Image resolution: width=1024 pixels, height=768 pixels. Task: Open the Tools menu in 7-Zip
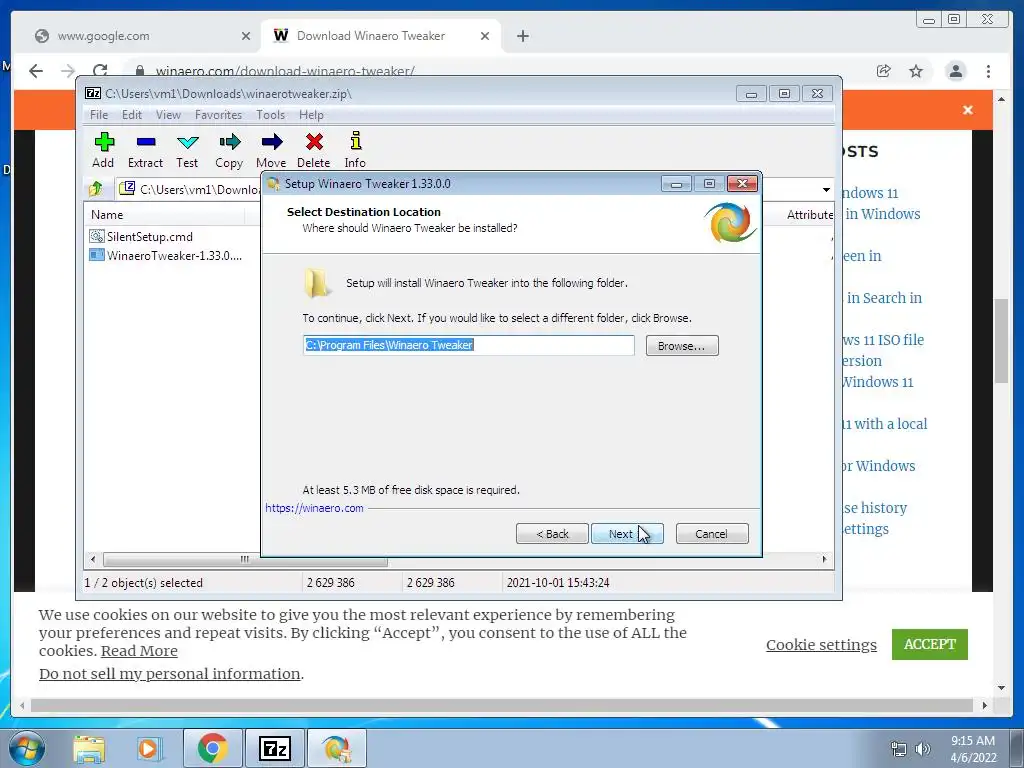[270, 115]
